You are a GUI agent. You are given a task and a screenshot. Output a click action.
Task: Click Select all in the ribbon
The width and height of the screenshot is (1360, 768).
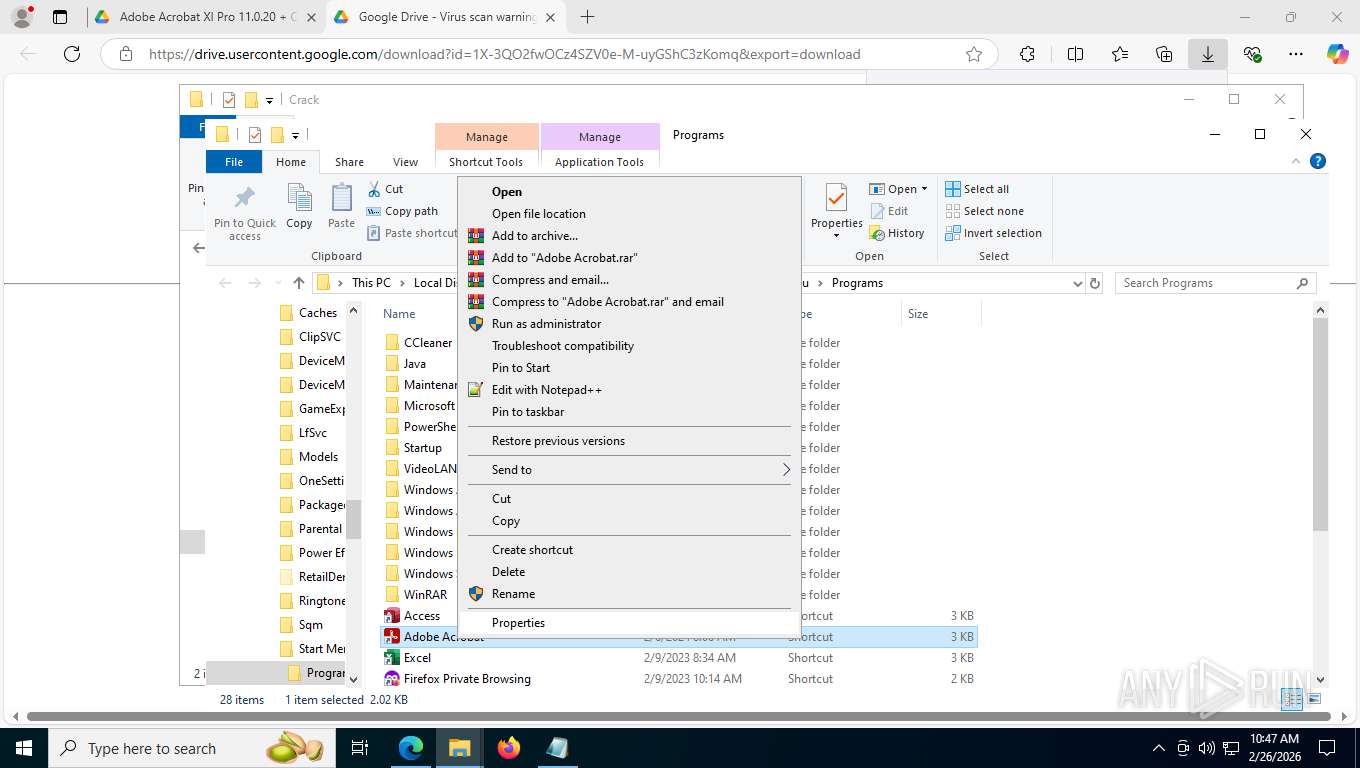pyautogui.click(x=977, y=189)
